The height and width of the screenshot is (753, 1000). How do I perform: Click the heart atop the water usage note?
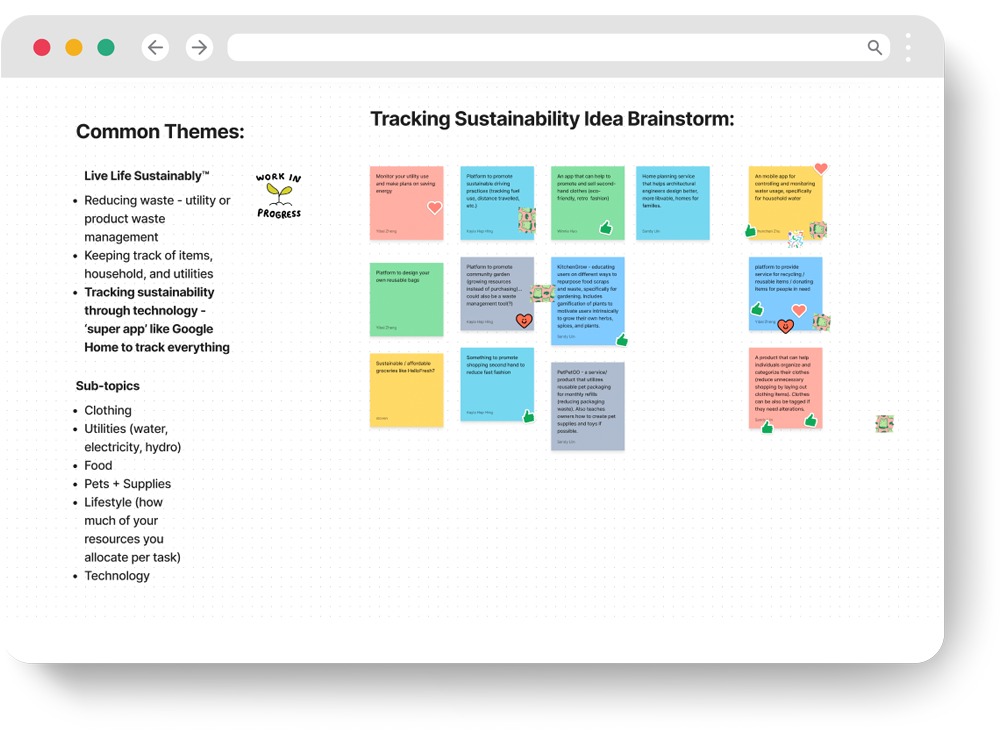[820, 168]
